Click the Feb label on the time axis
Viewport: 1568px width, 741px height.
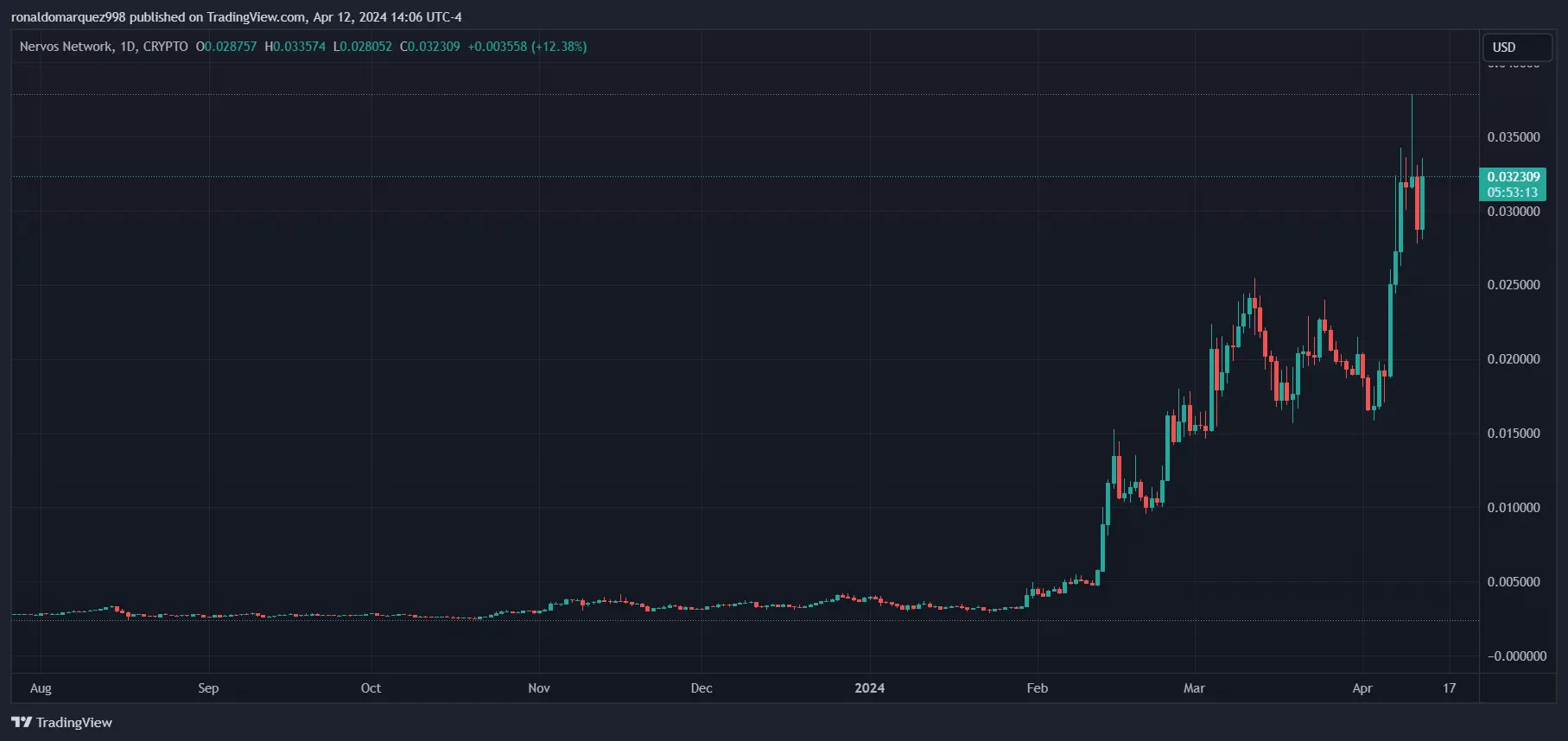tap(1038, 688)
